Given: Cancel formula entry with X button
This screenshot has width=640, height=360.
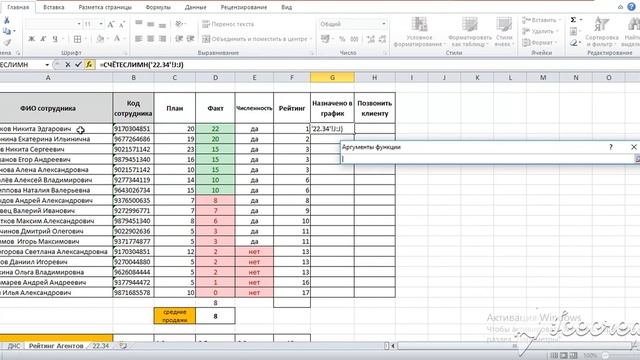Looking at the screenshot, I should tap(68, 64).
